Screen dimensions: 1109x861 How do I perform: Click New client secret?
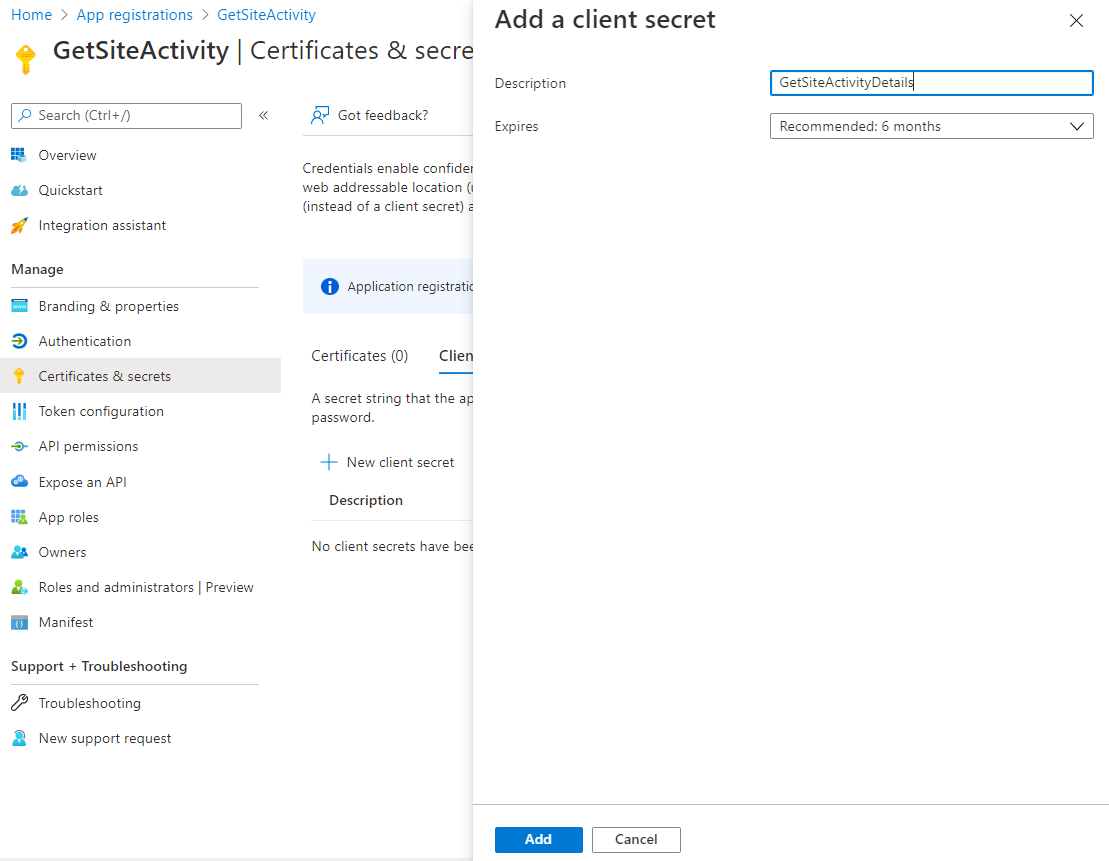388,463
